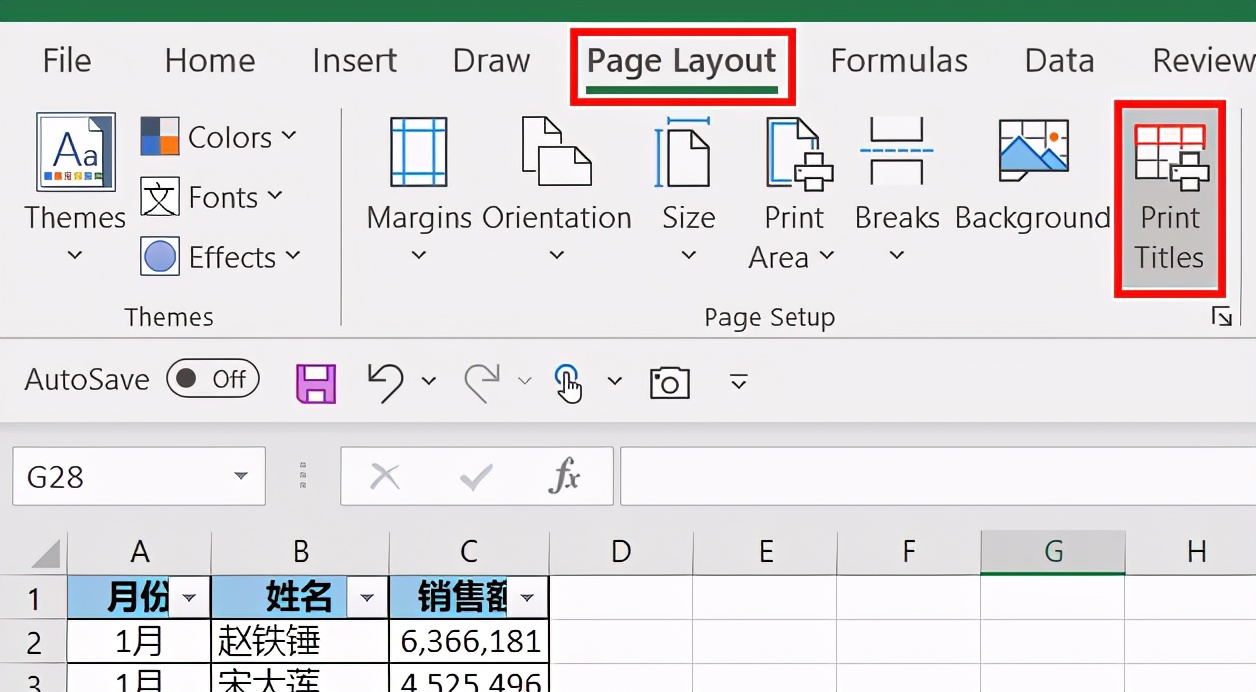This screenshot has width=1256, height=692.
Task: Click cell A2 containing 1月
Action: (x=139, y=641)
